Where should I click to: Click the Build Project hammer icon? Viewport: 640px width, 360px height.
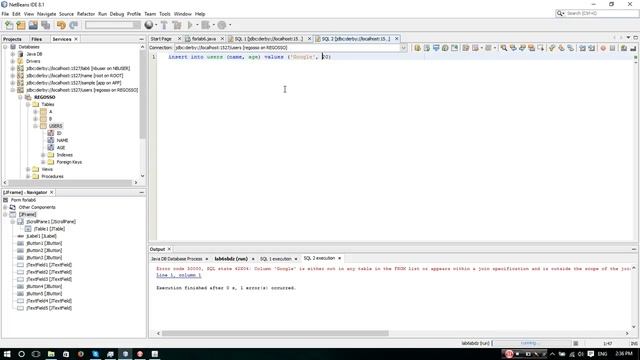point(164,25)
